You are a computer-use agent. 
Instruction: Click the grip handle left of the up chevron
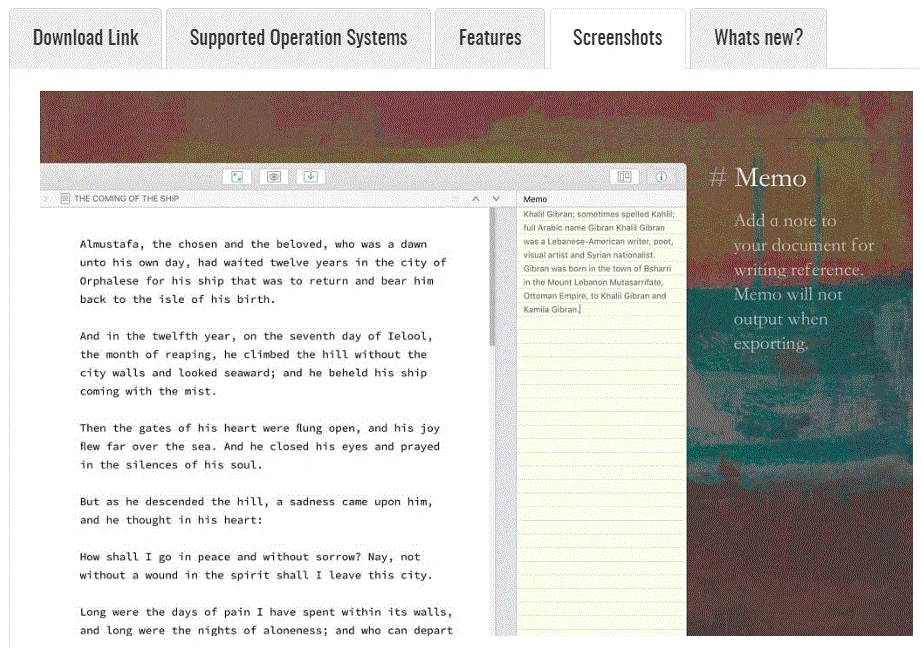click(x=455, y=199)
